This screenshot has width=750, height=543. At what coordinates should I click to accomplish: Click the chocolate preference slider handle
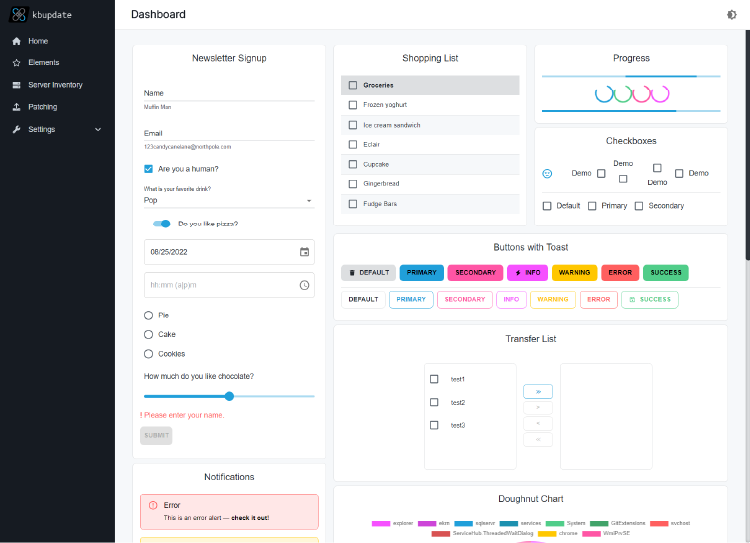click(x=229, y=396)
